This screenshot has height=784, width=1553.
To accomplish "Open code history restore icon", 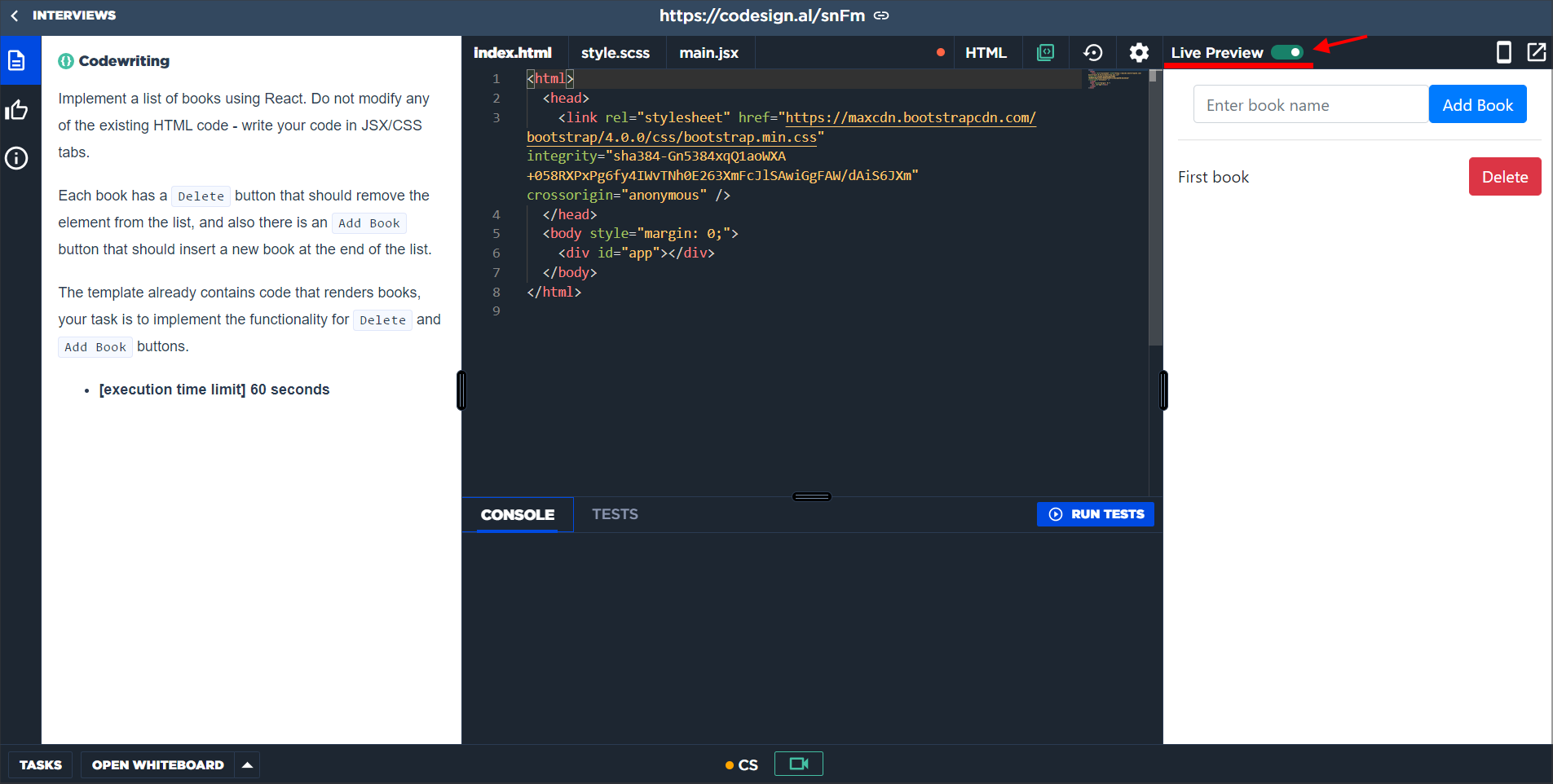I will (x=1092, y=52).
